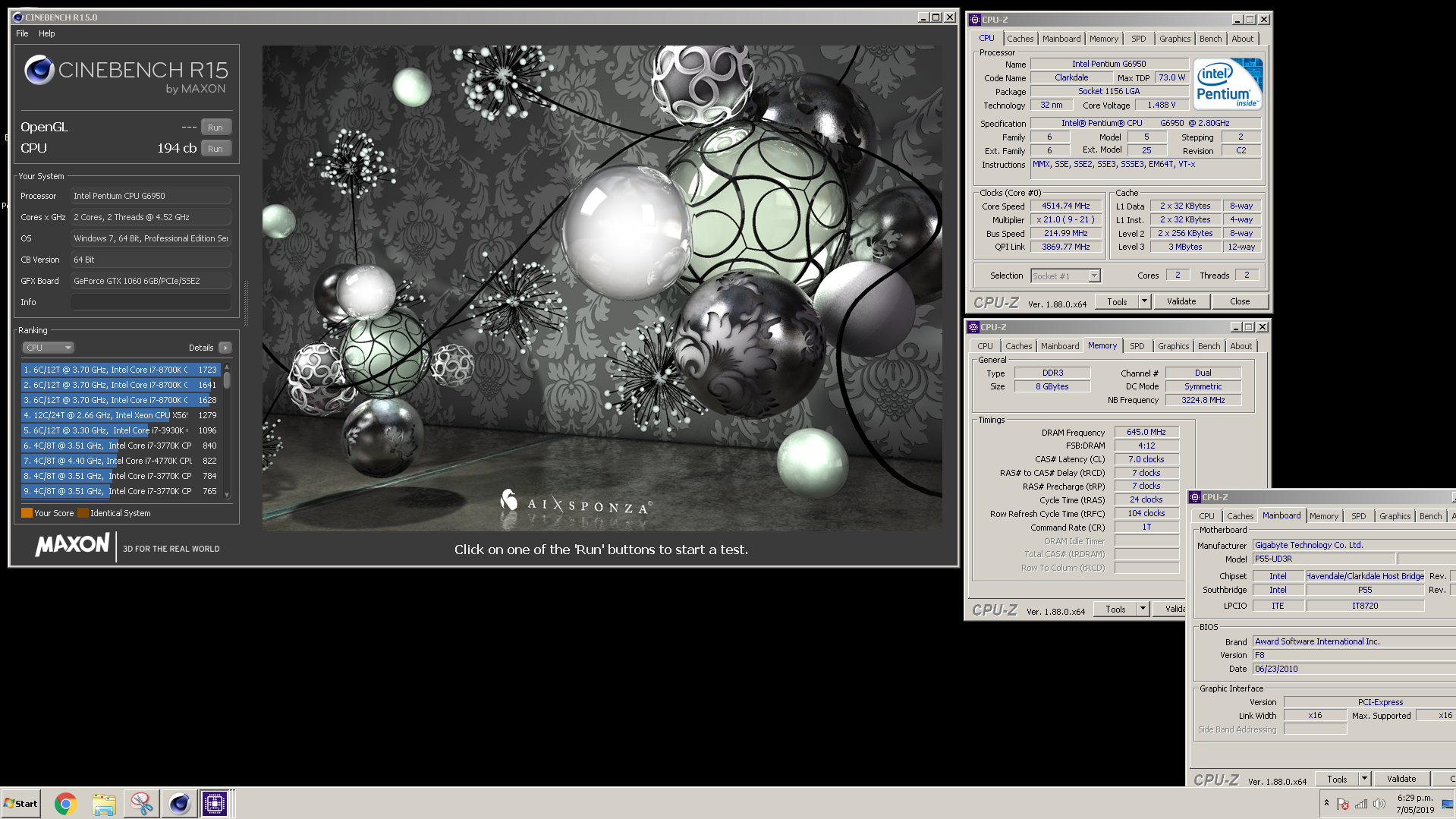Switch to About tab in top CPU-Z window
The height and width of the screenshot is (819, 1456).
click(1243, 39)
